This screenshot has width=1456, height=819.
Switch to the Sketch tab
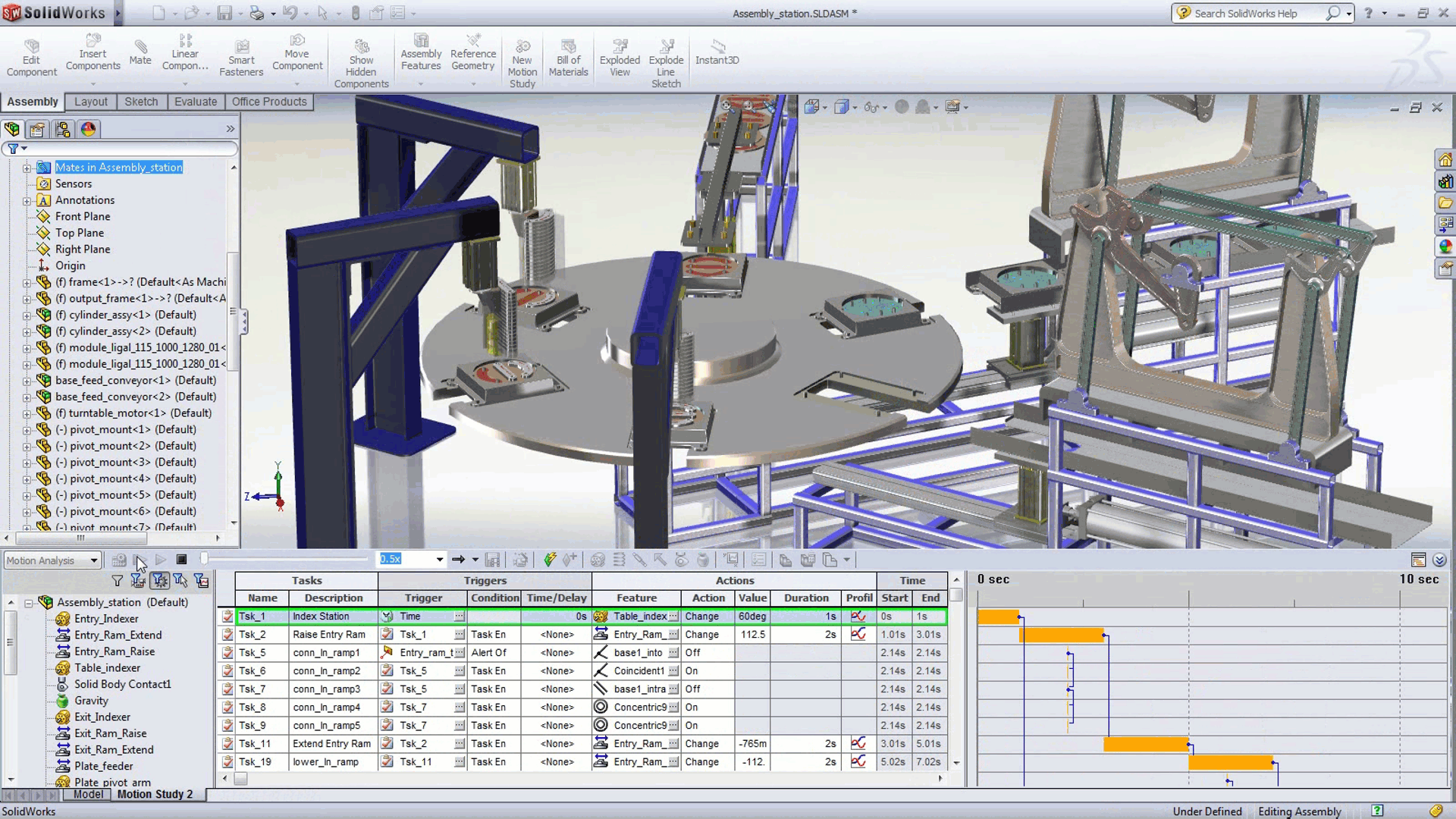pyautogui.click(x=140, y=101)
